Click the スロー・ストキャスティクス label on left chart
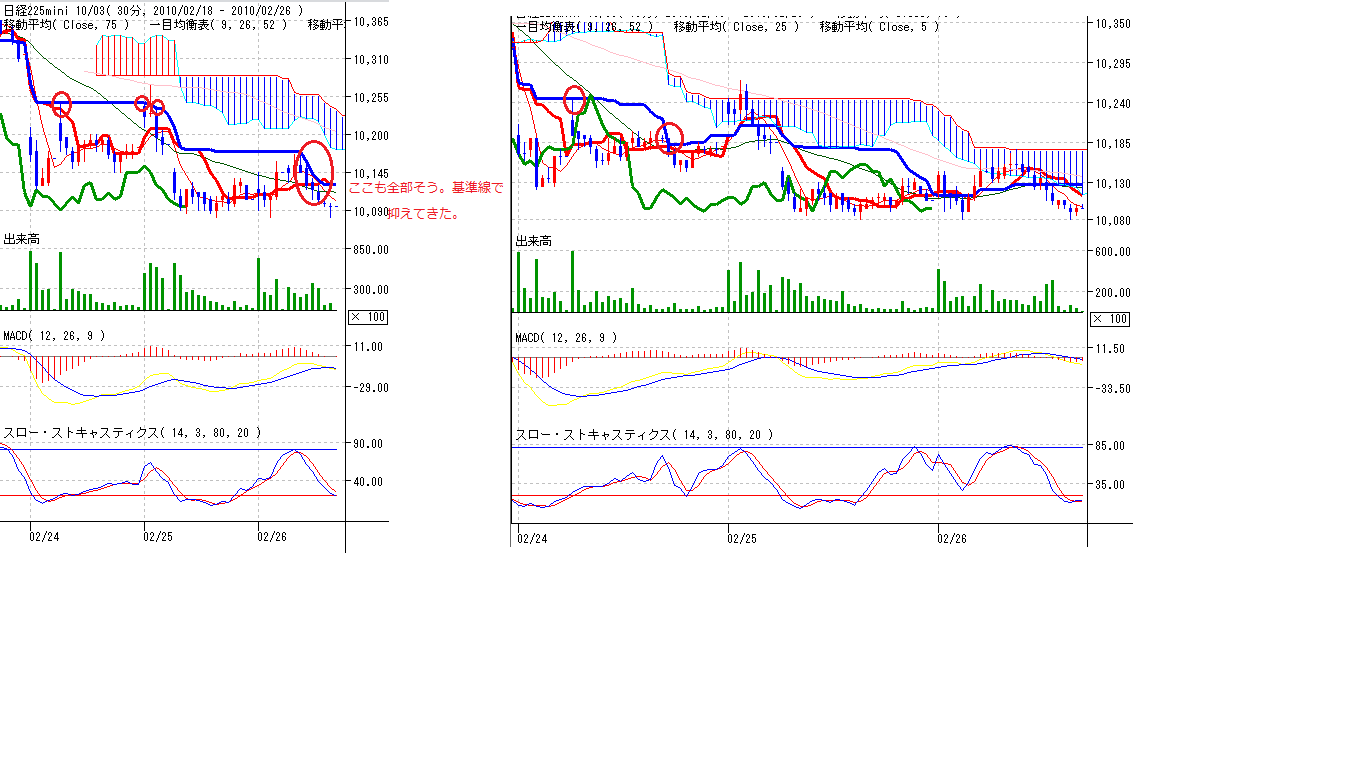This screenshot has width=1366, height=768. point(132,433)
